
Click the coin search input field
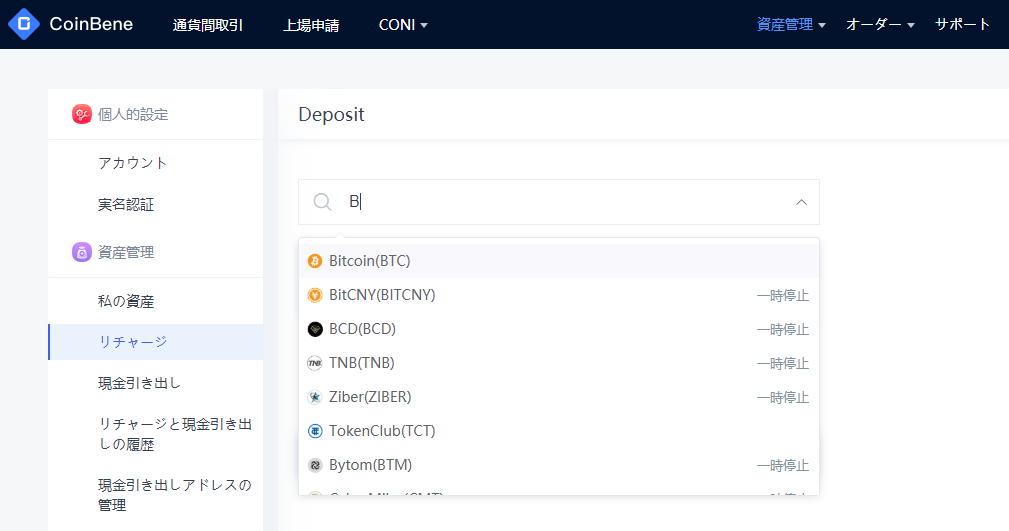(x=559, y=202)
